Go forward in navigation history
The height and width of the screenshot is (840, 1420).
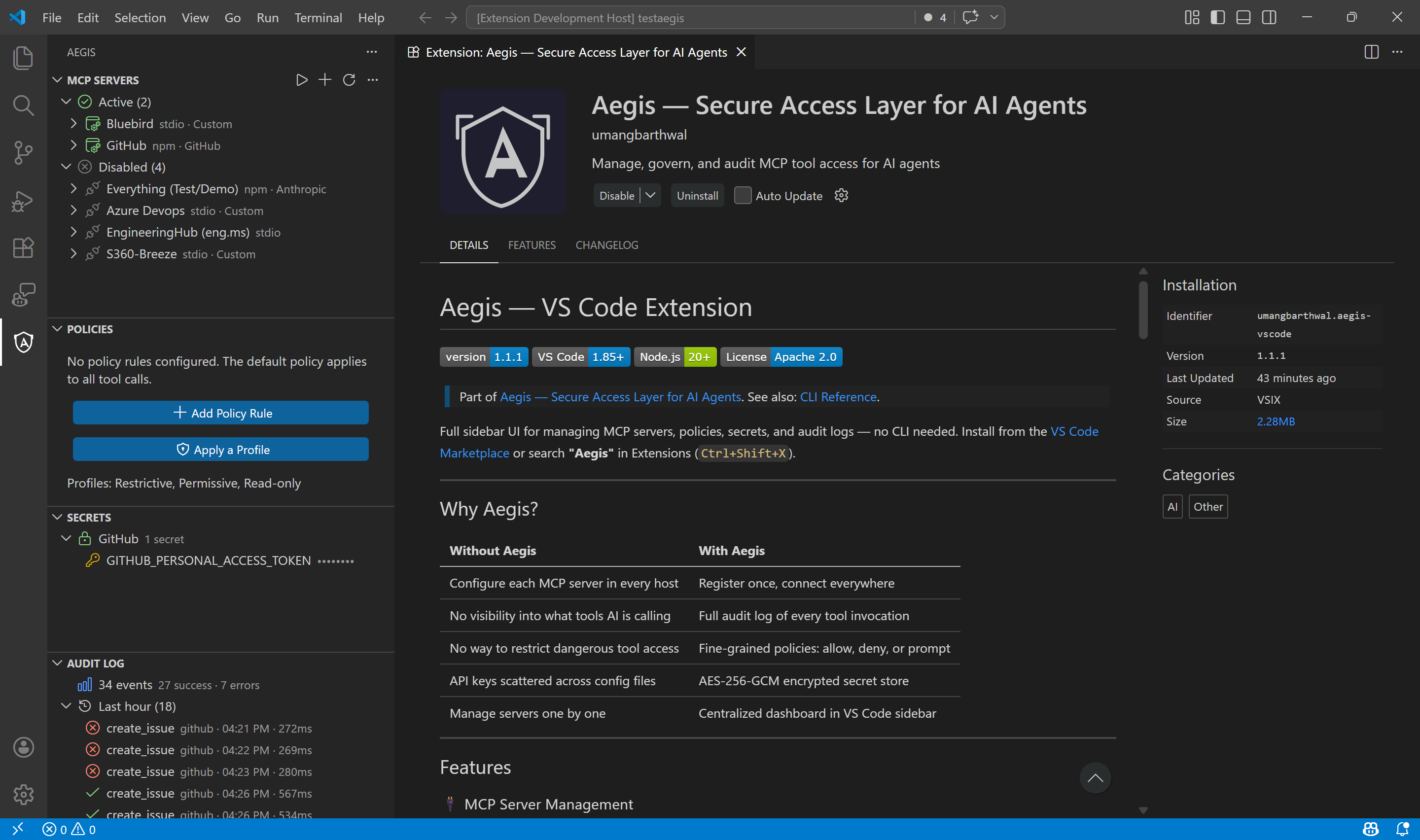[451, 18]
